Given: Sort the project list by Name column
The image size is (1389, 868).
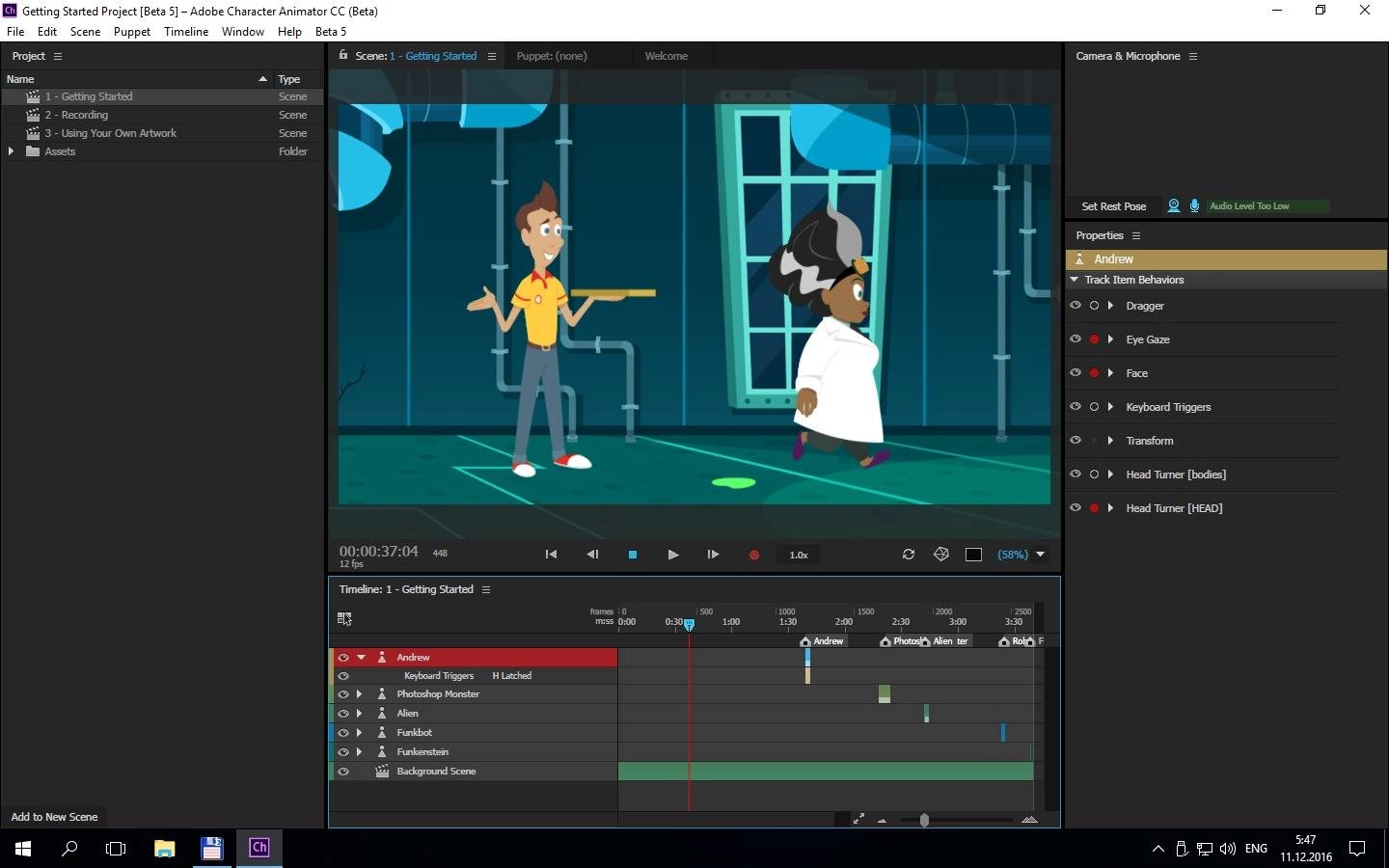Looking at the screenshot, I should coord(137,79).
